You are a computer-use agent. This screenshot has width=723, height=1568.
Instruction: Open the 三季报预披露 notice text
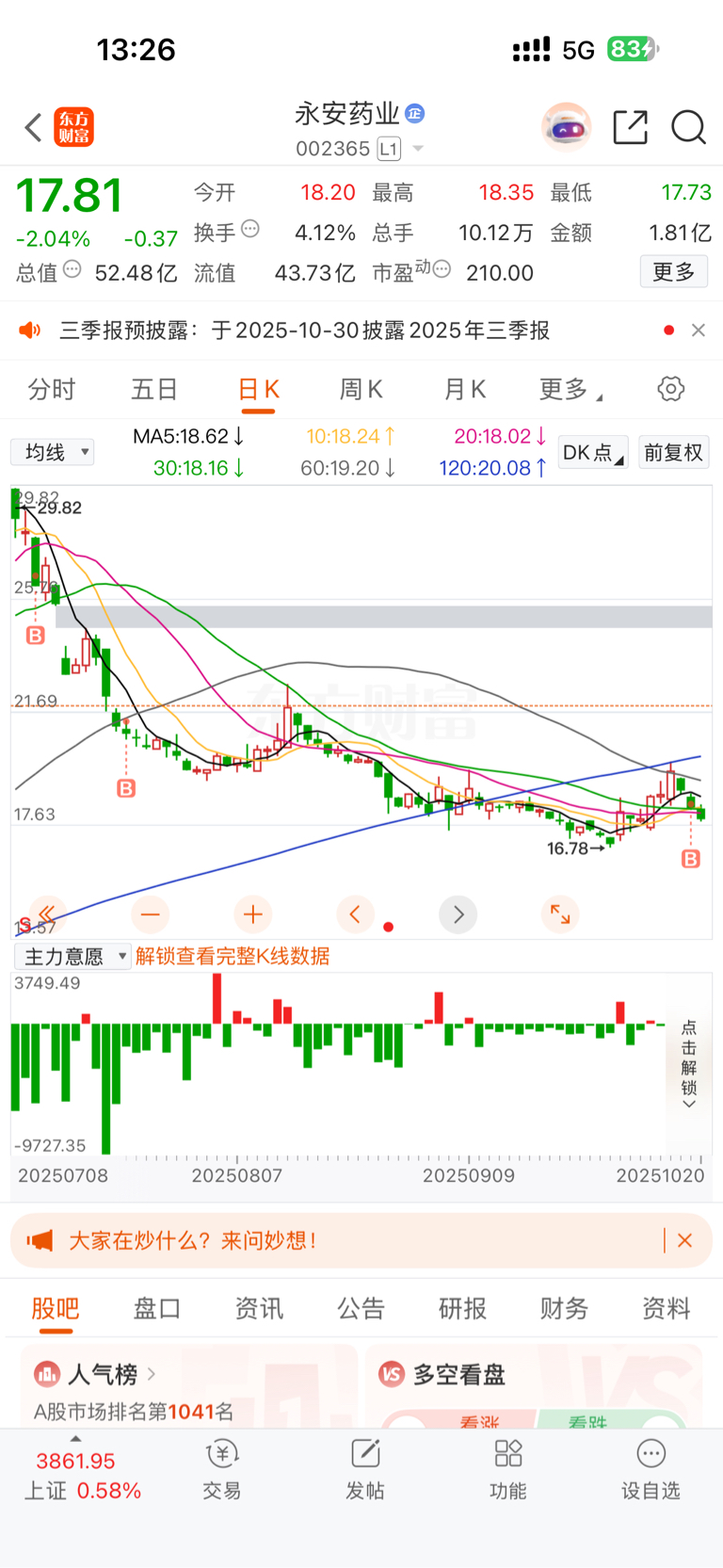[304, 331]
